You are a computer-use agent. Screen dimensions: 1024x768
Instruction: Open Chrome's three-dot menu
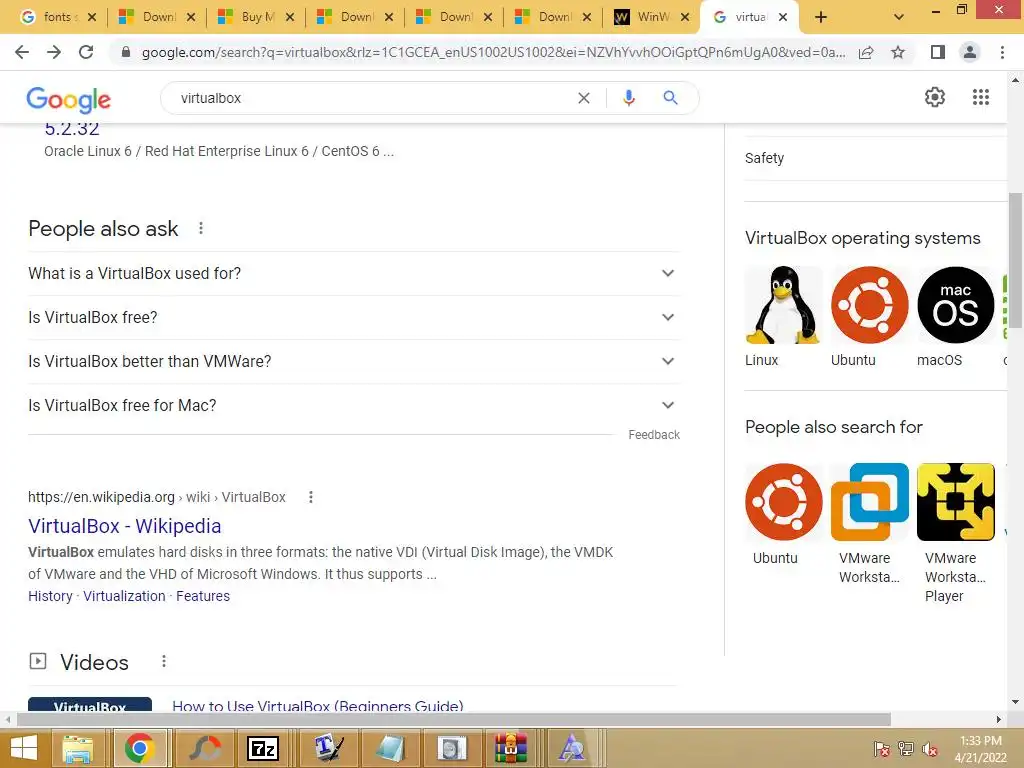point(1002,52)
